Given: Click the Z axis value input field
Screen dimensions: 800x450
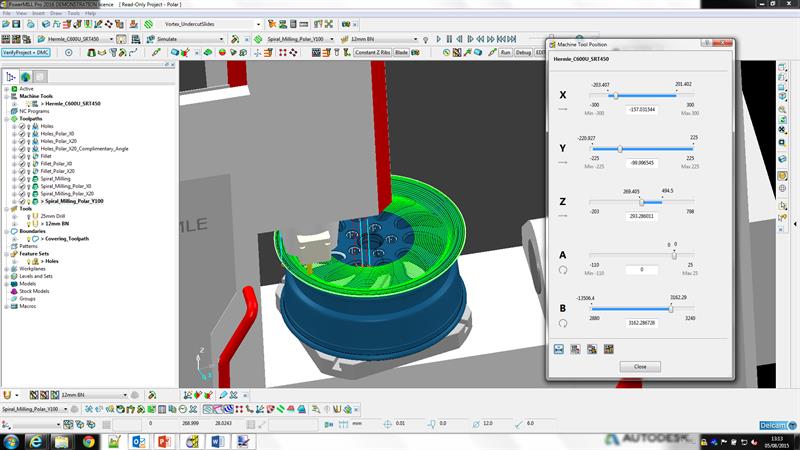Looking at the screenshot, I should (x=642, y=216).
